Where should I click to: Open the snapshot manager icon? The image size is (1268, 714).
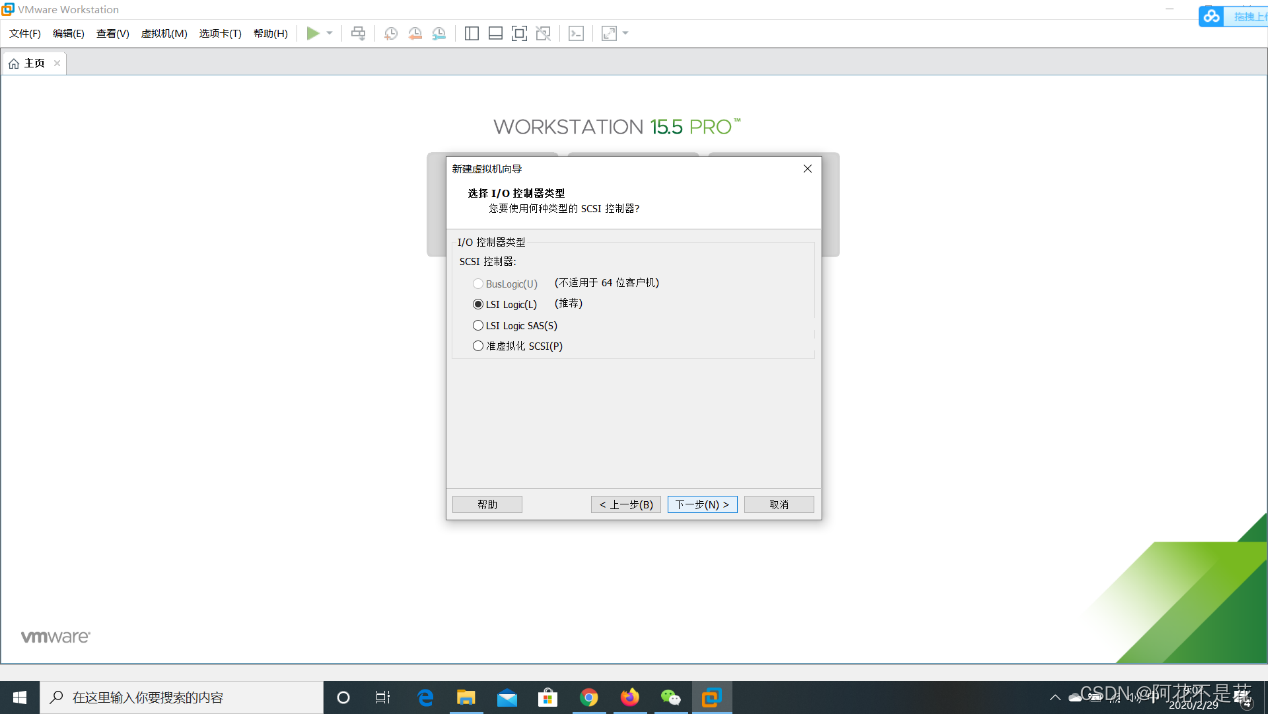pyautogui.click(x=439, y=33)
